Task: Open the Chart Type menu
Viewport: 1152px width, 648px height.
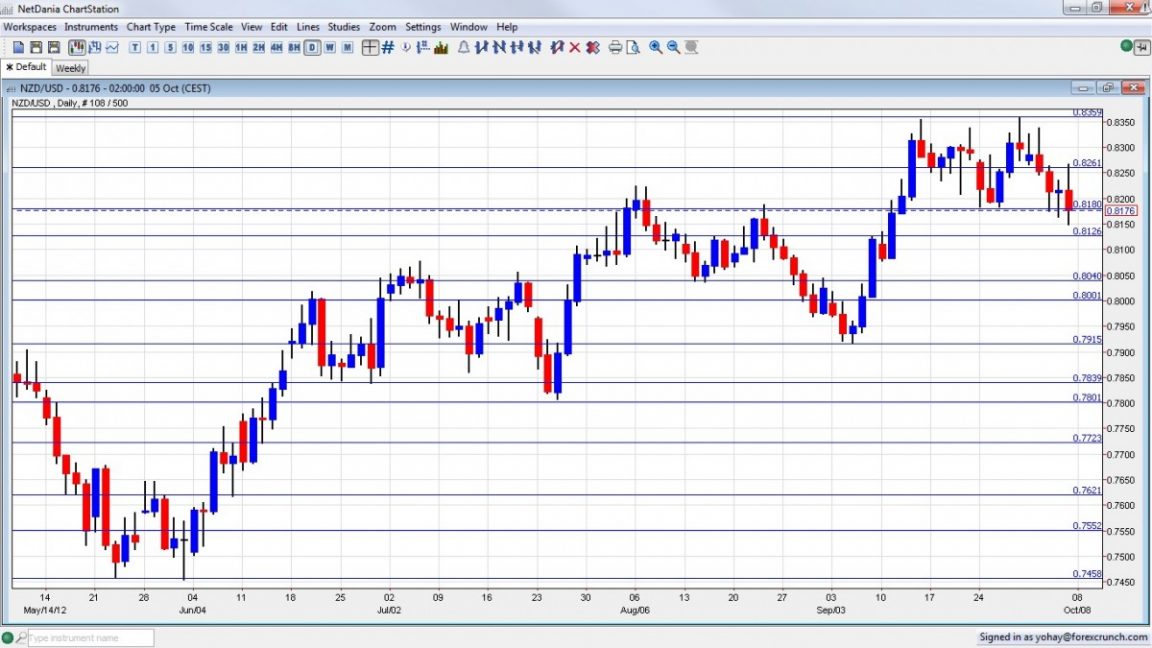Action: [x=151, y=26]
